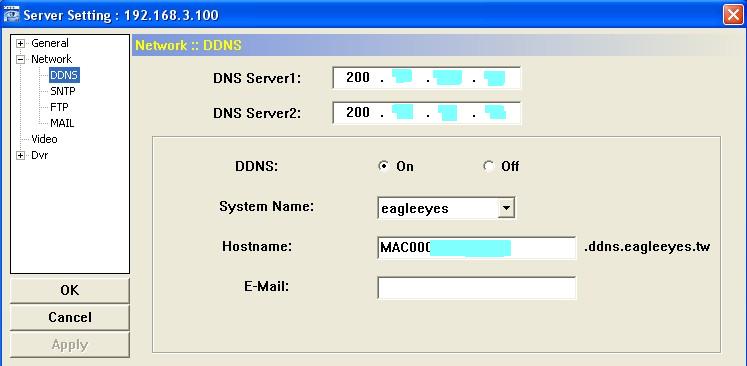This screenshot has height=366, width=747.
Task: Collapse the Network tree node
Action: (20, 60)
